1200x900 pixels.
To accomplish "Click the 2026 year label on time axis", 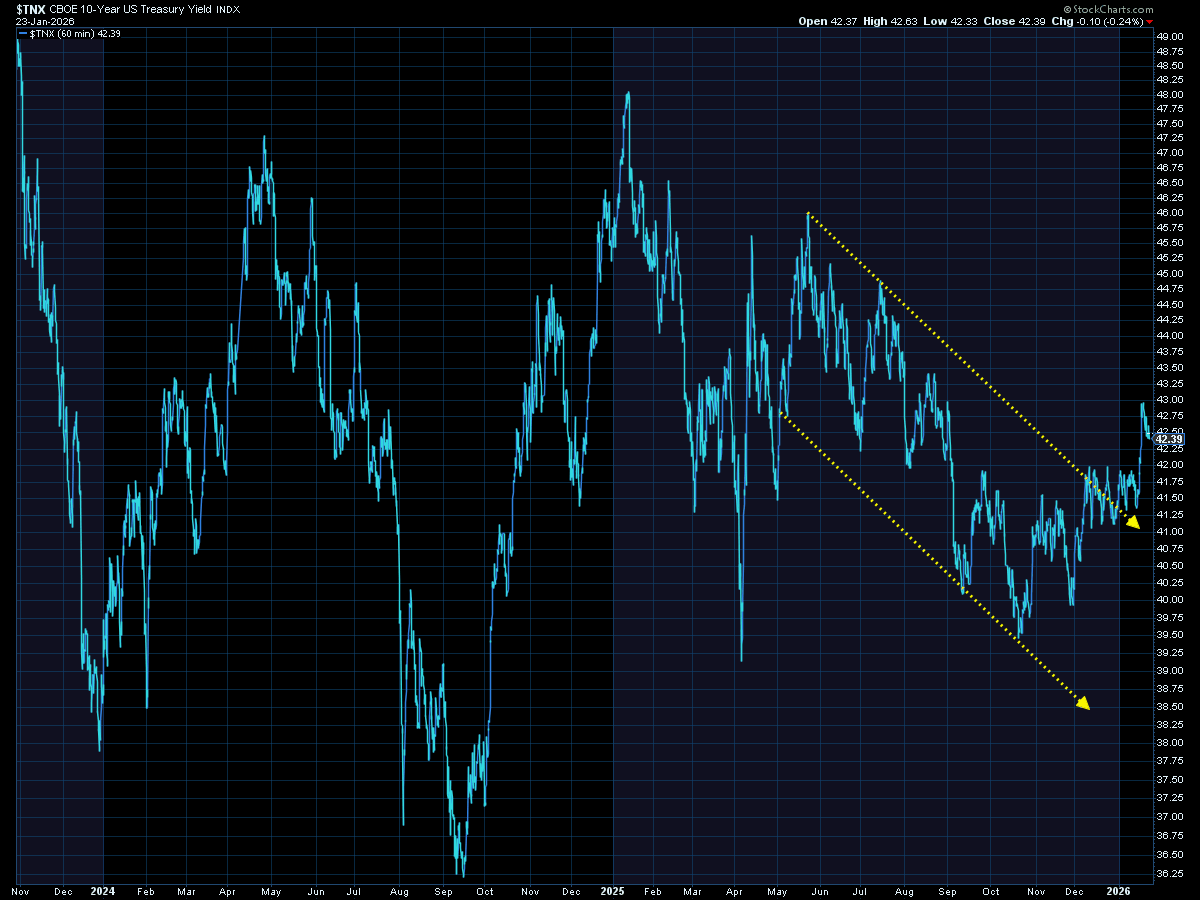I will pyautogui.click(x=1120, y=889).
